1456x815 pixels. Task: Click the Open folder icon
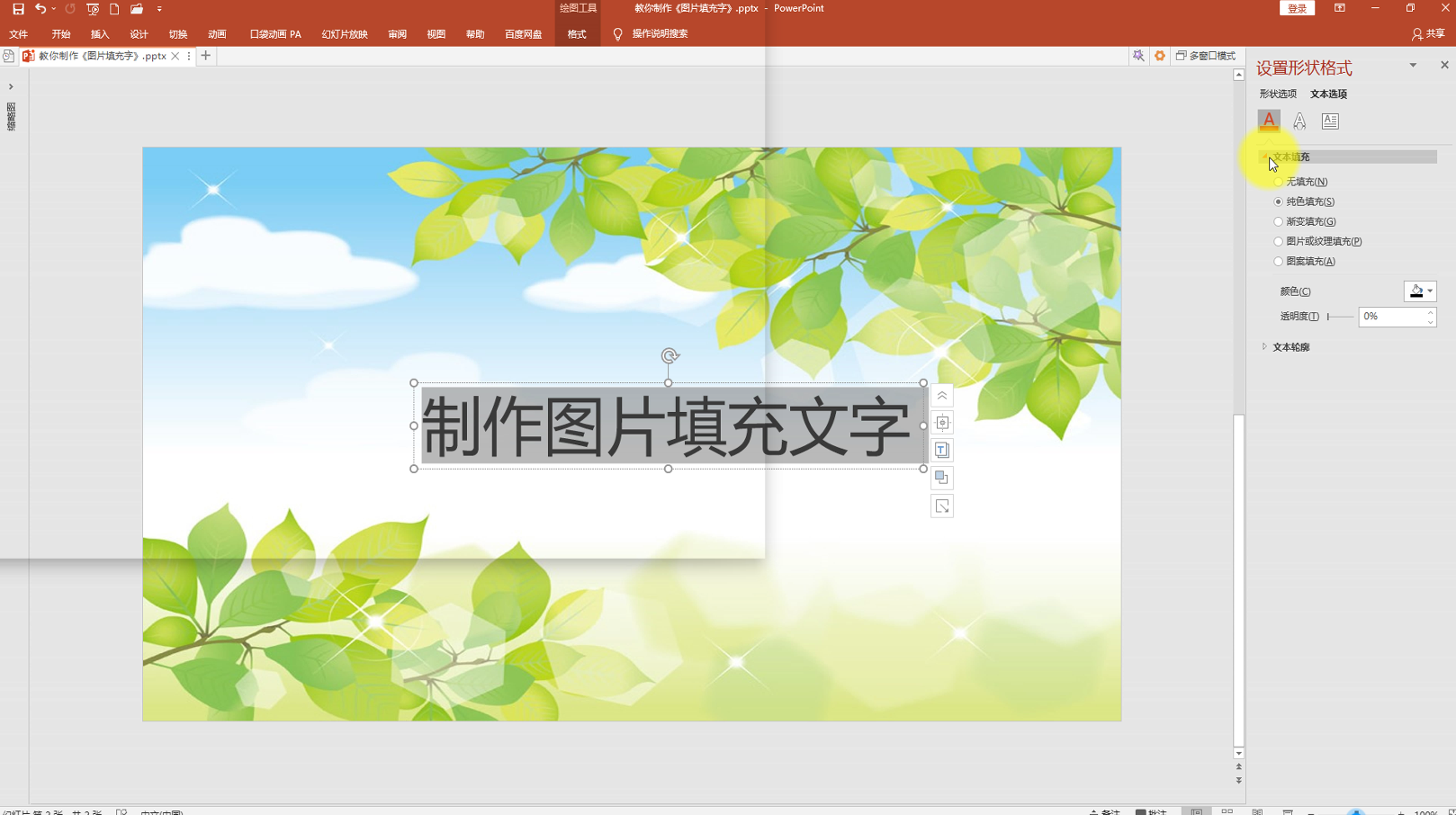[x=137, y=9]
